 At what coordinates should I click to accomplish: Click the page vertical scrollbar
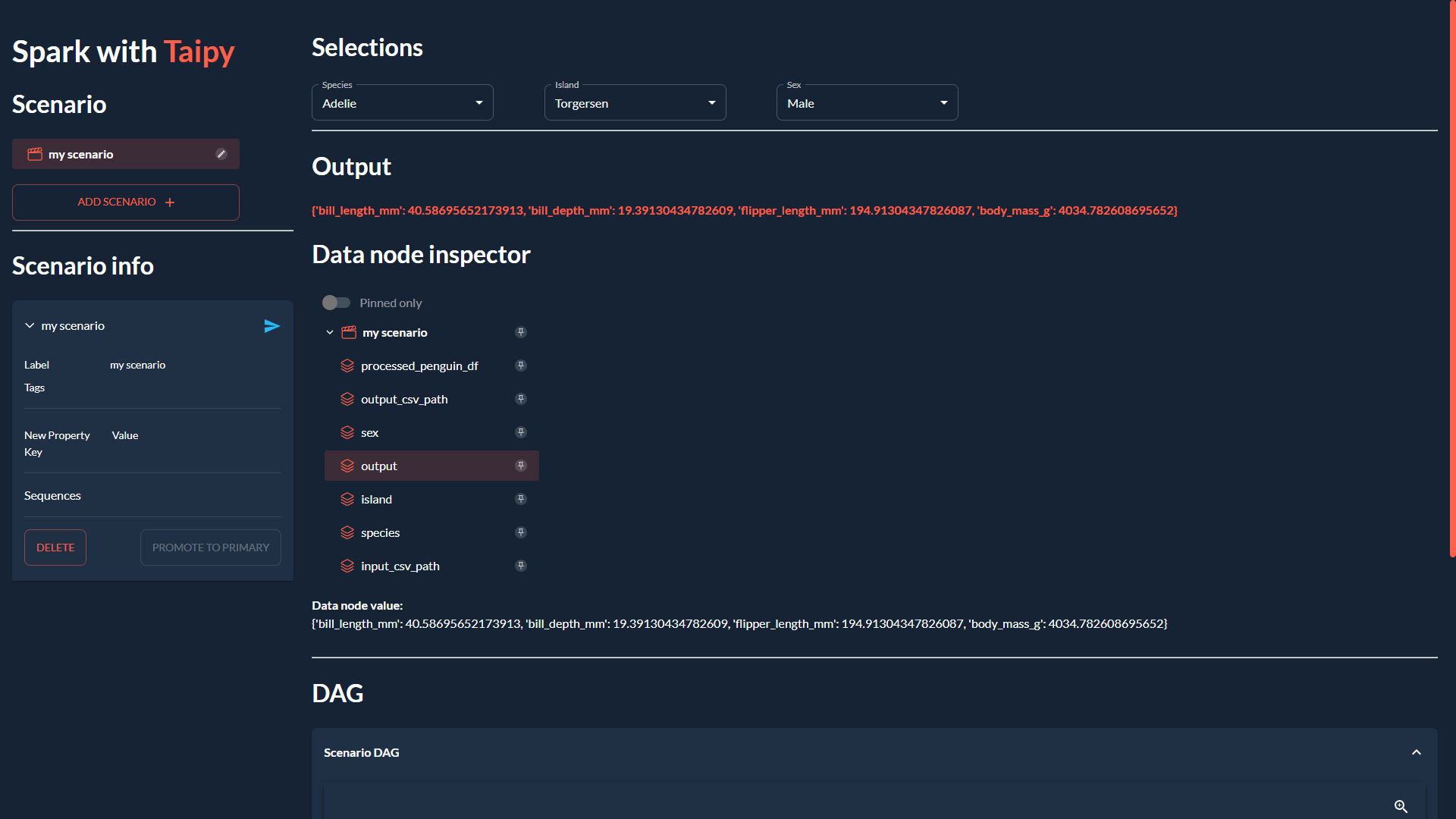point(1452,279)
